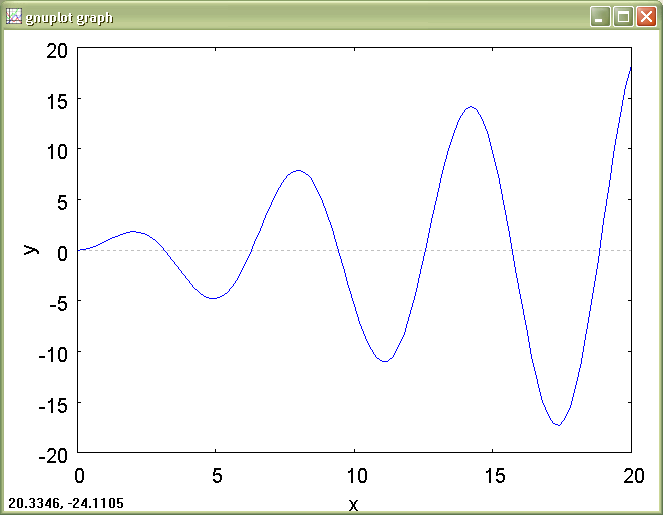Maximize the gnuplot graph window
Viewport: 663px width, 515px height.
pos(623,17)
